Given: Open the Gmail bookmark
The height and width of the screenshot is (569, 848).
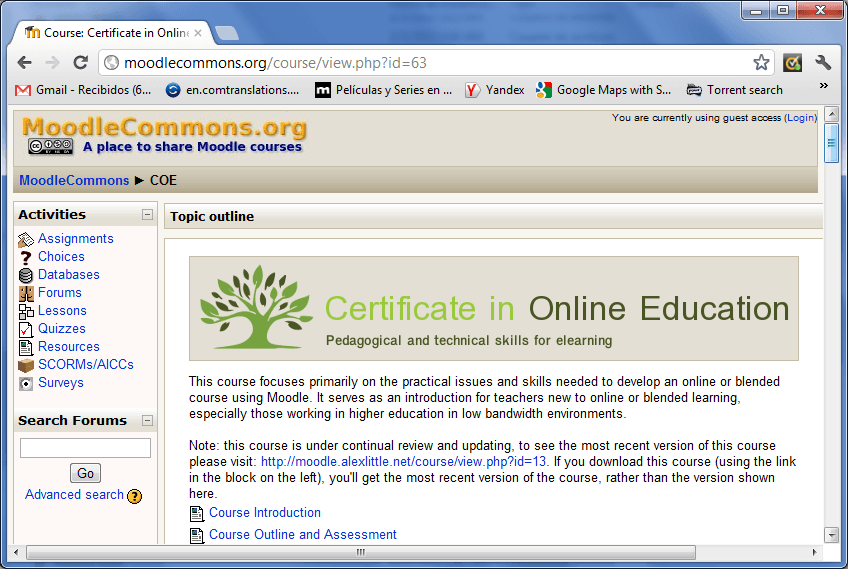Looking at the screenshot, I should tap(83, 90).
